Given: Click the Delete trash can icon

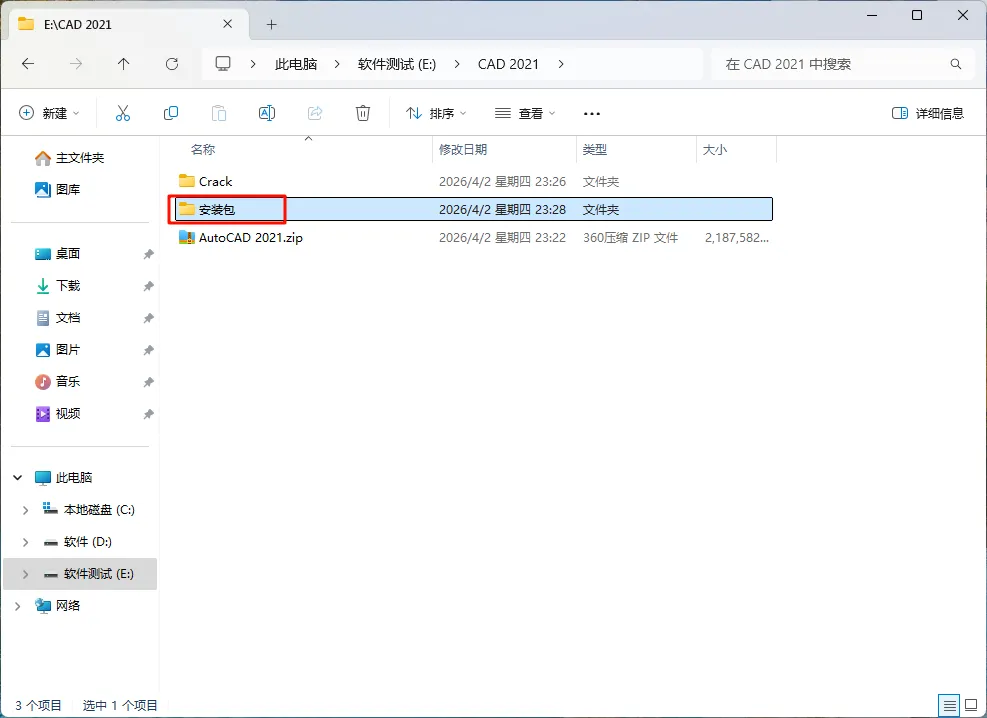Looking at the screenshot, I should (x=363, y=113).
